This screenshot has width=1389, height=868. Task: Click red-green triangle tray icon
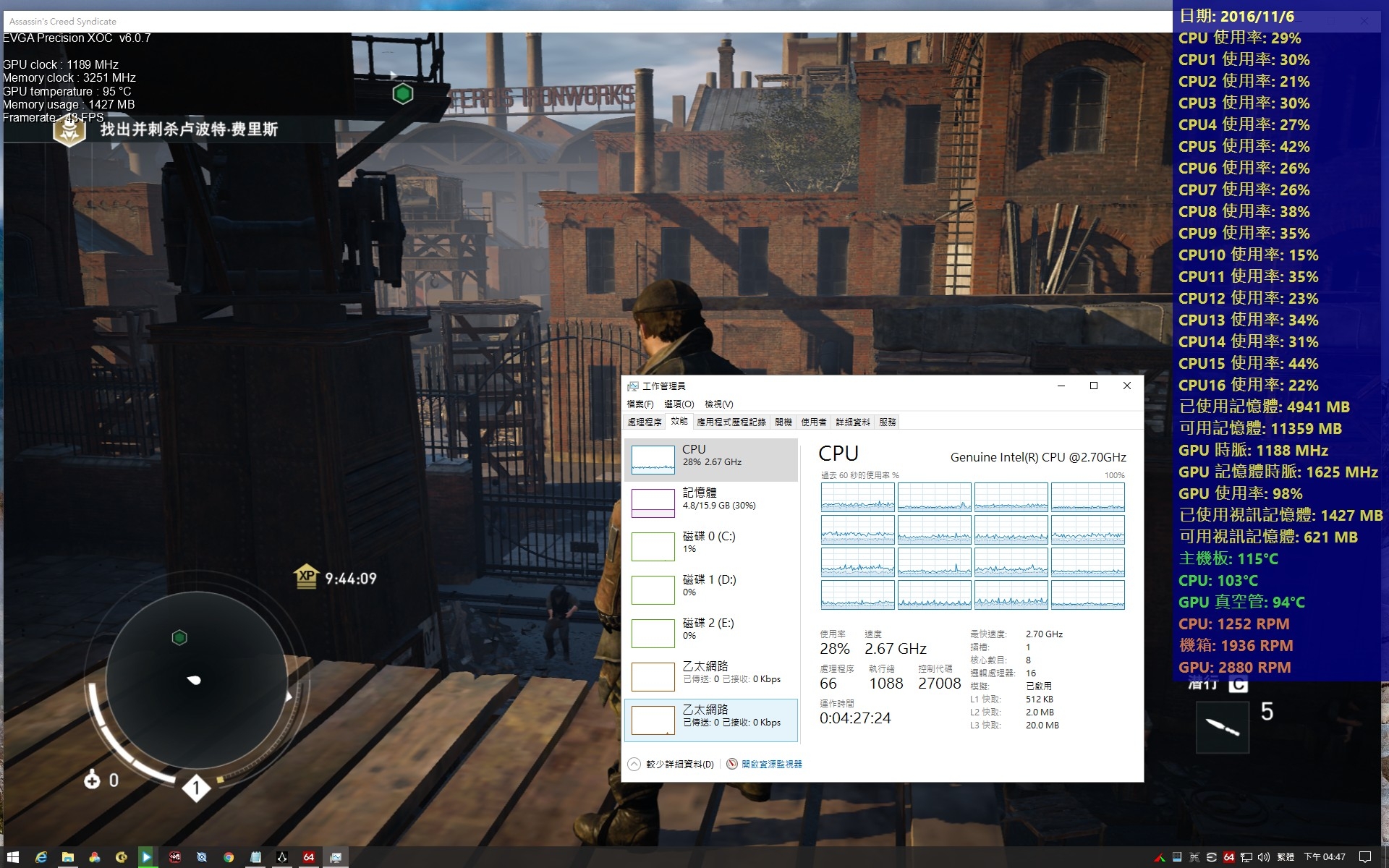[x=1160, y=857]
